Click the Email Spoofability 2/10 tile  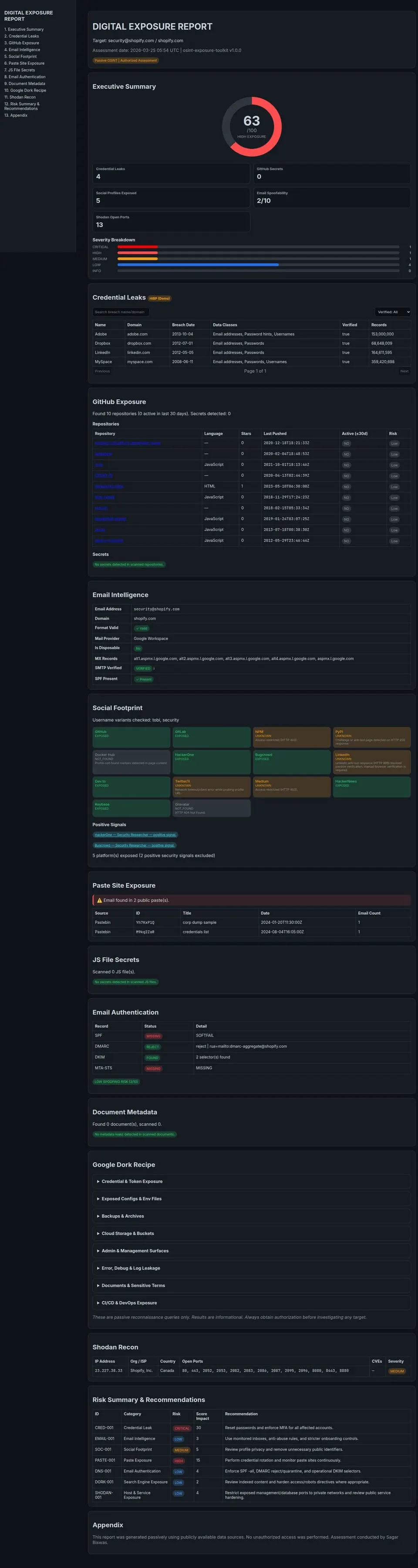point(332,197)
